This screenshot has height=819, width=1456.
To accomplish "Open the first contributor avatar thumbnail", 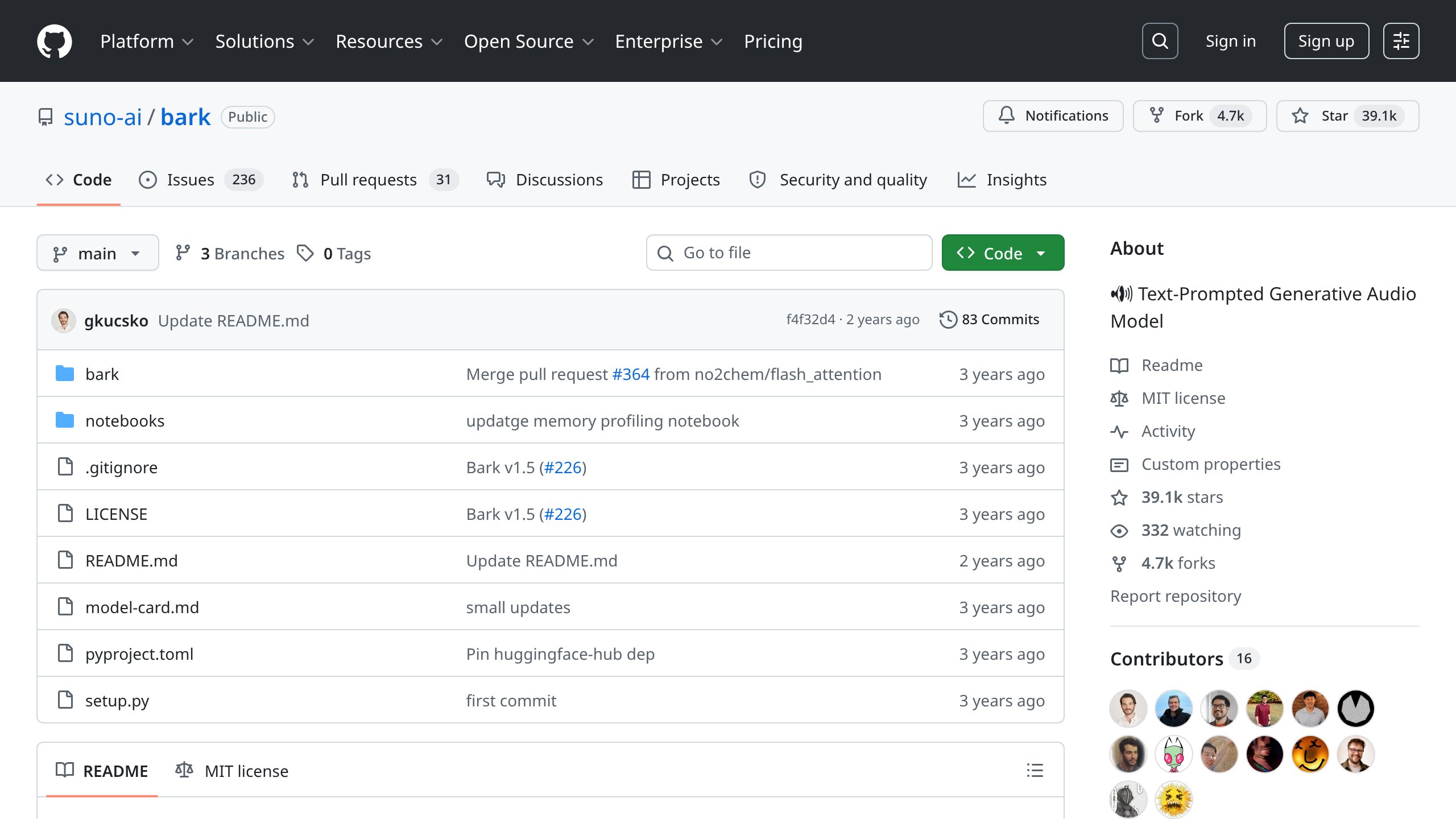I will click(1128, 709).
